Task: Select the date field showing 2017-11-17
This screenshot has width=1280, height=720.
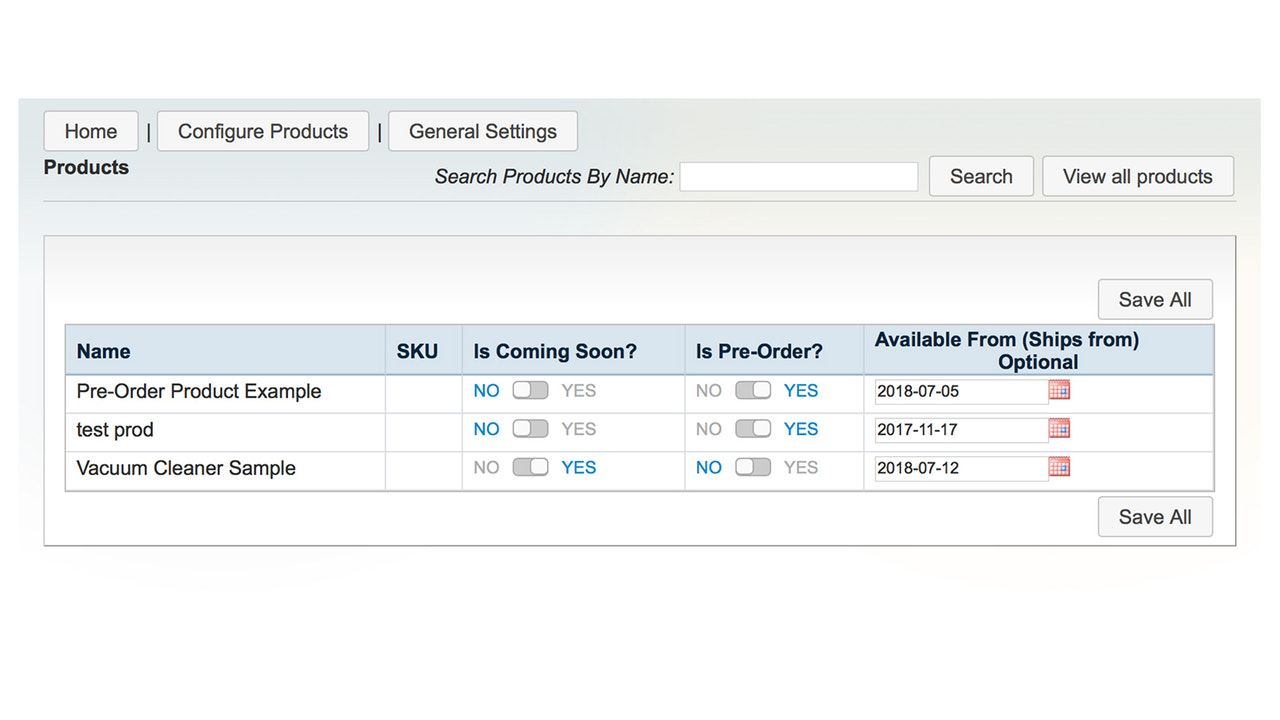Action: coord(958,430)
